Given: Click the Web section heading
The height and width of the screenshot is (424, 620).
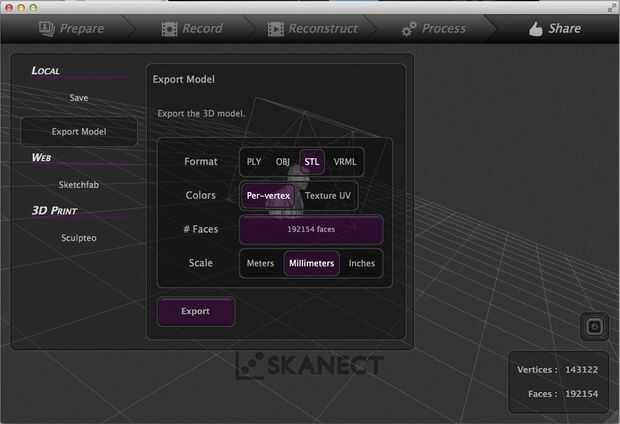Looking at the screenshot, I should tap(42, 157).
